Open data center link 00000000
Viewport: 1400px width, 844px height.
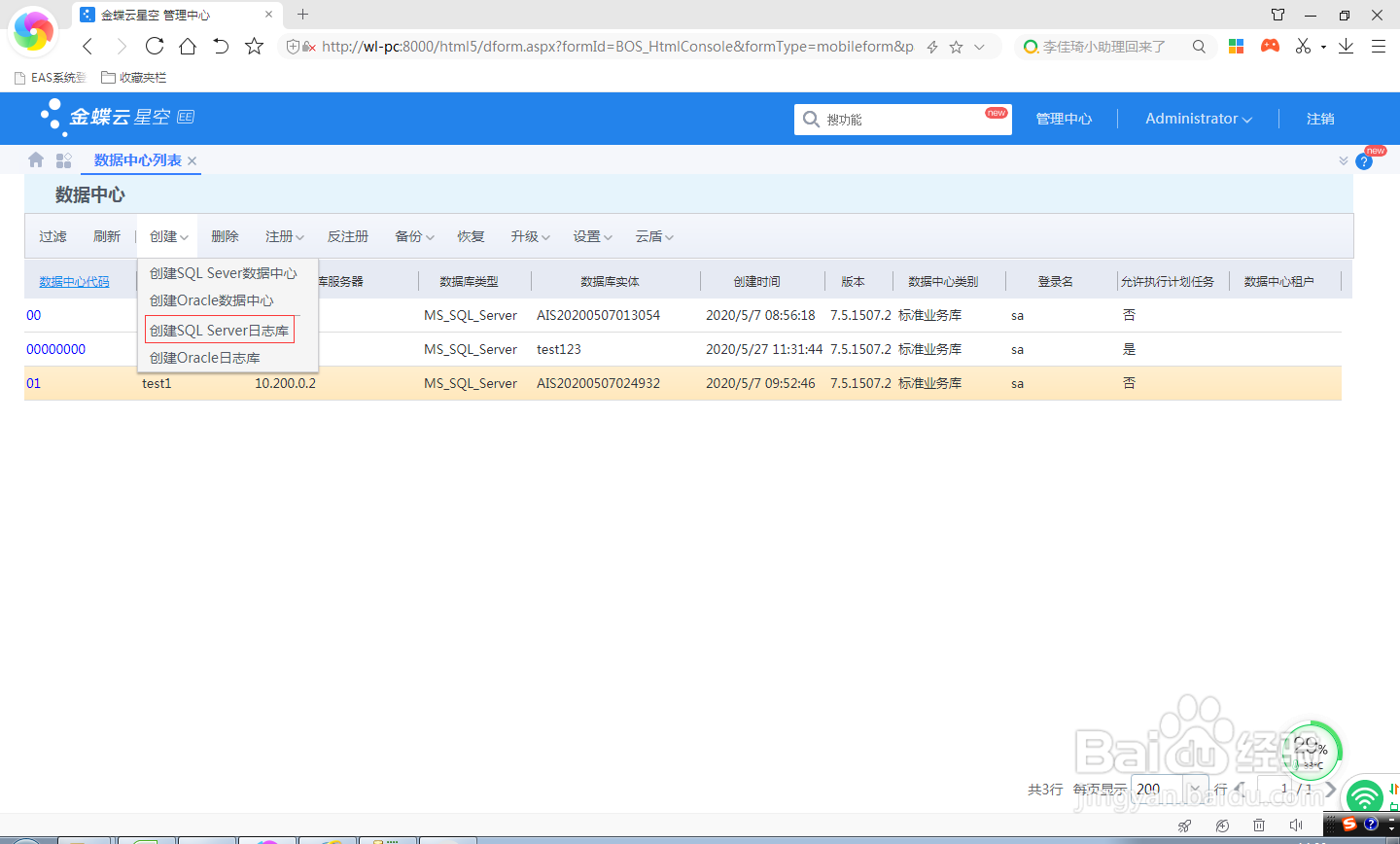click(x=55, y=348)
